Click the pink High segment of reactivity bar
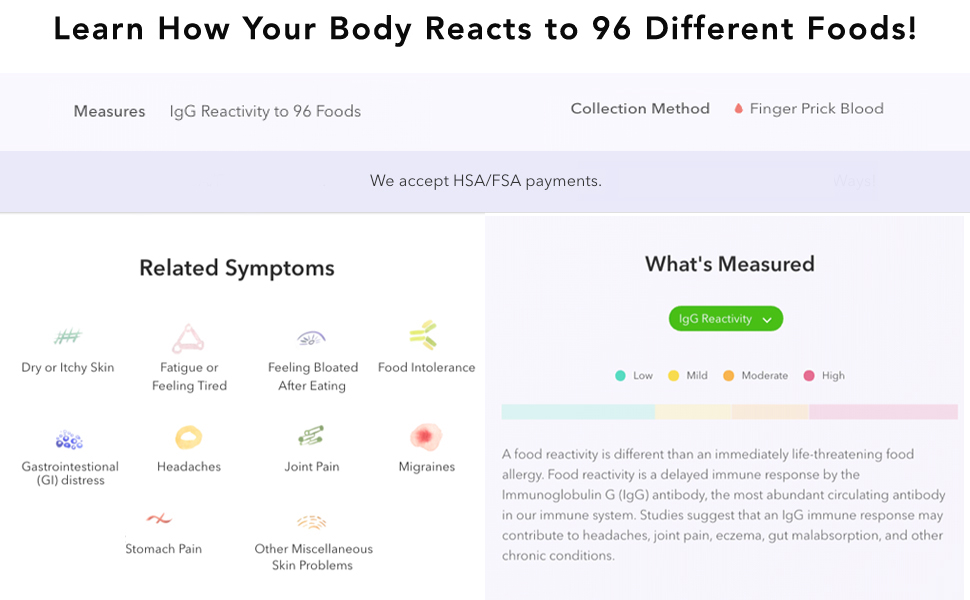 coord(883,411)
